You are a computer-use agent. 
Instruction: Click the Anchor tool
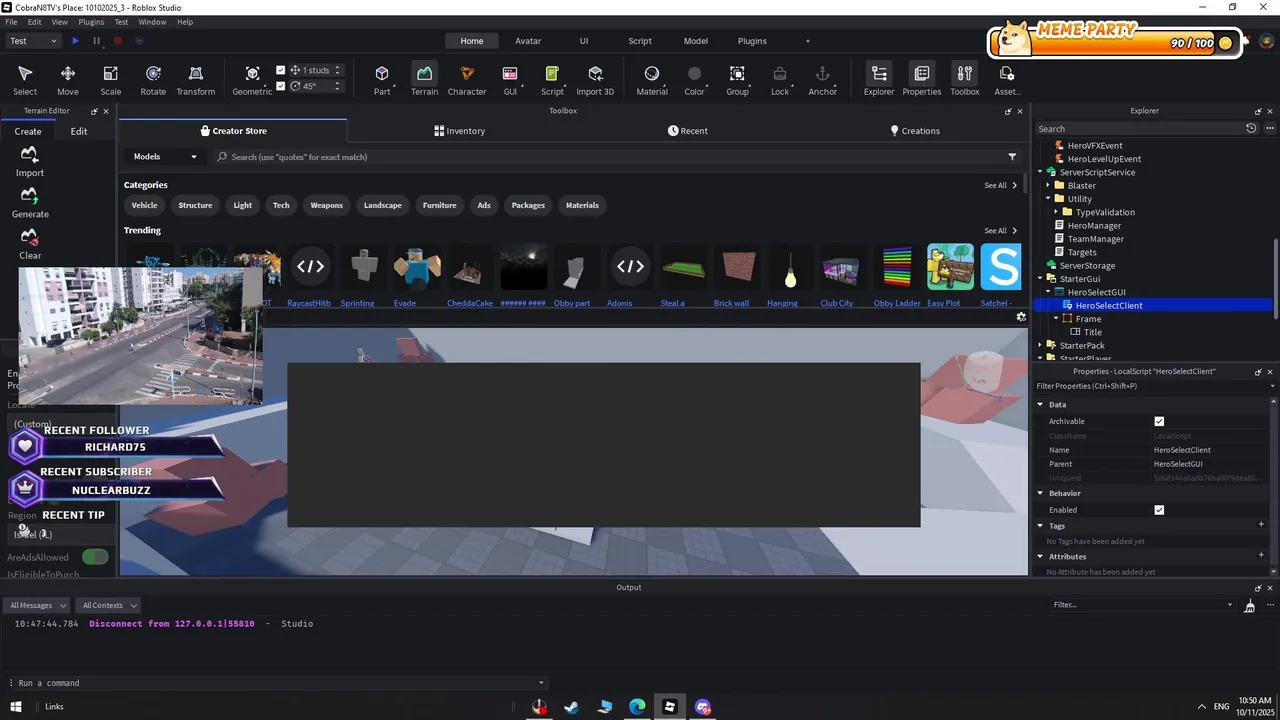[822, 80]
